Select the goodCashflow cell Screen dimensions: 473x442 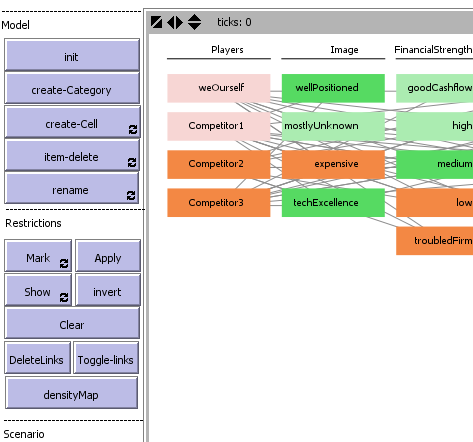tap(435, 88)
